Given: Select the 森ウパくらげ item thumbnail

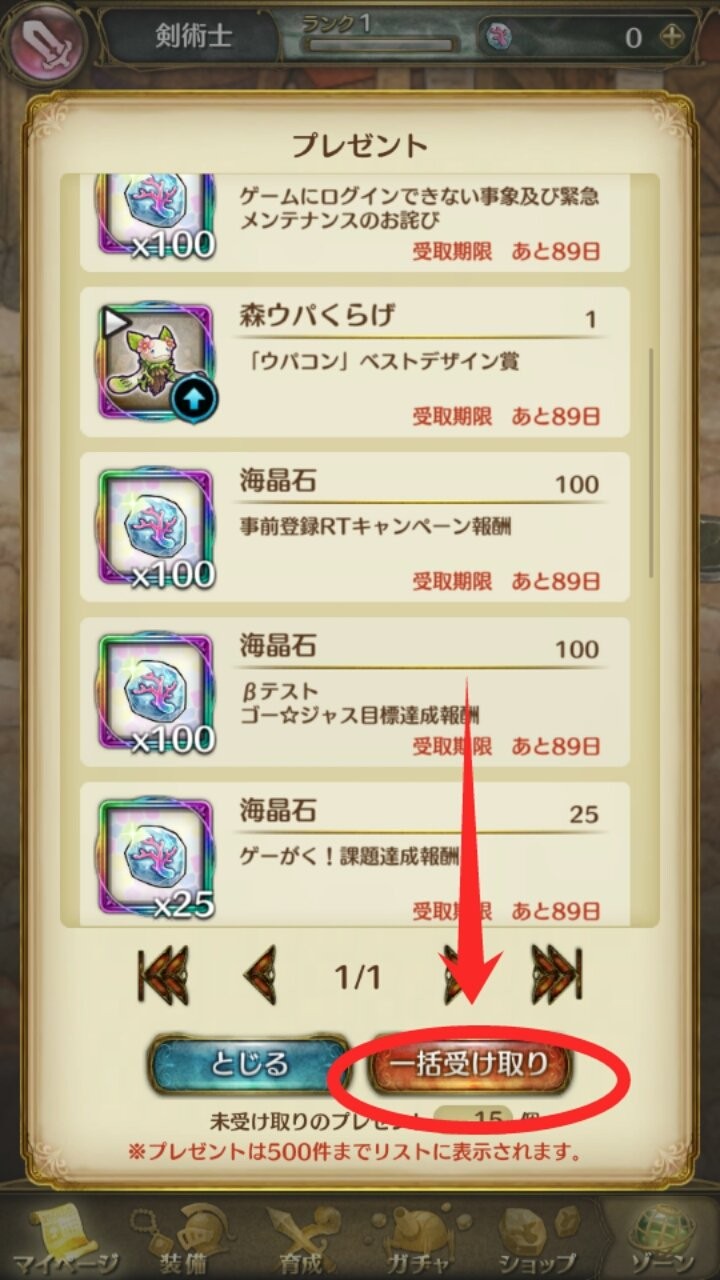Looking at the screenshot, I should (x=157, y=361).
